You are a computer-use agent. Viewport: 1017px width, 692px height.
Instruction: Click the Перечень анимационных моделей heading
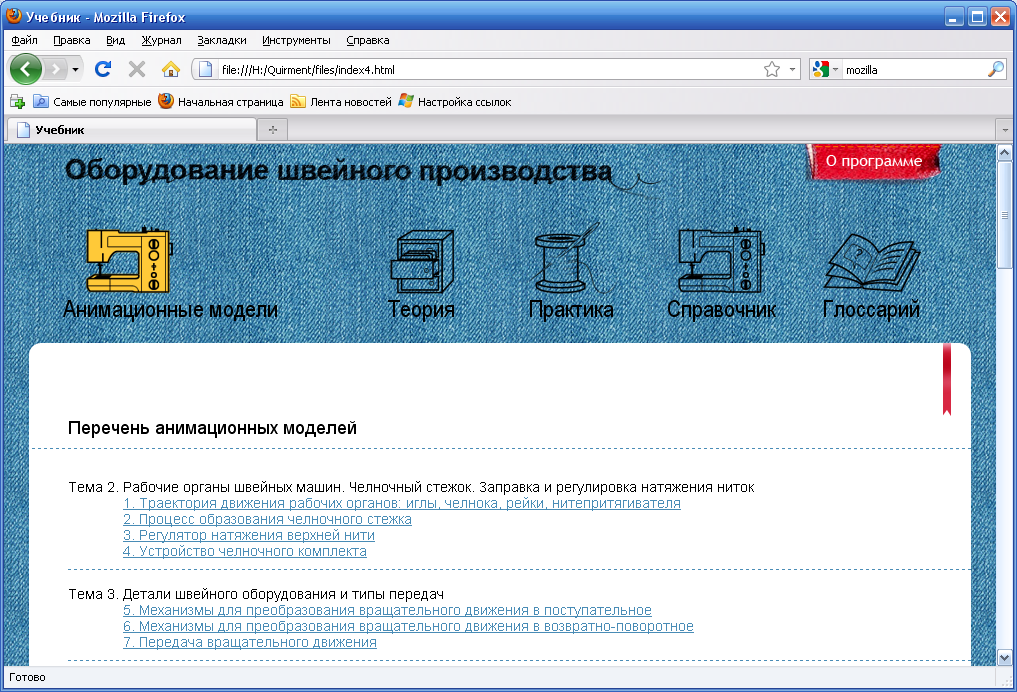[212, 428]
